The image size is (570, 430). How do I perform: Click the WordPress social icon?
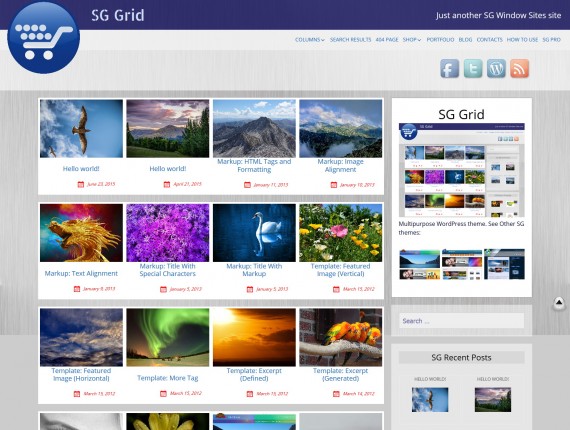click(496, 68)
